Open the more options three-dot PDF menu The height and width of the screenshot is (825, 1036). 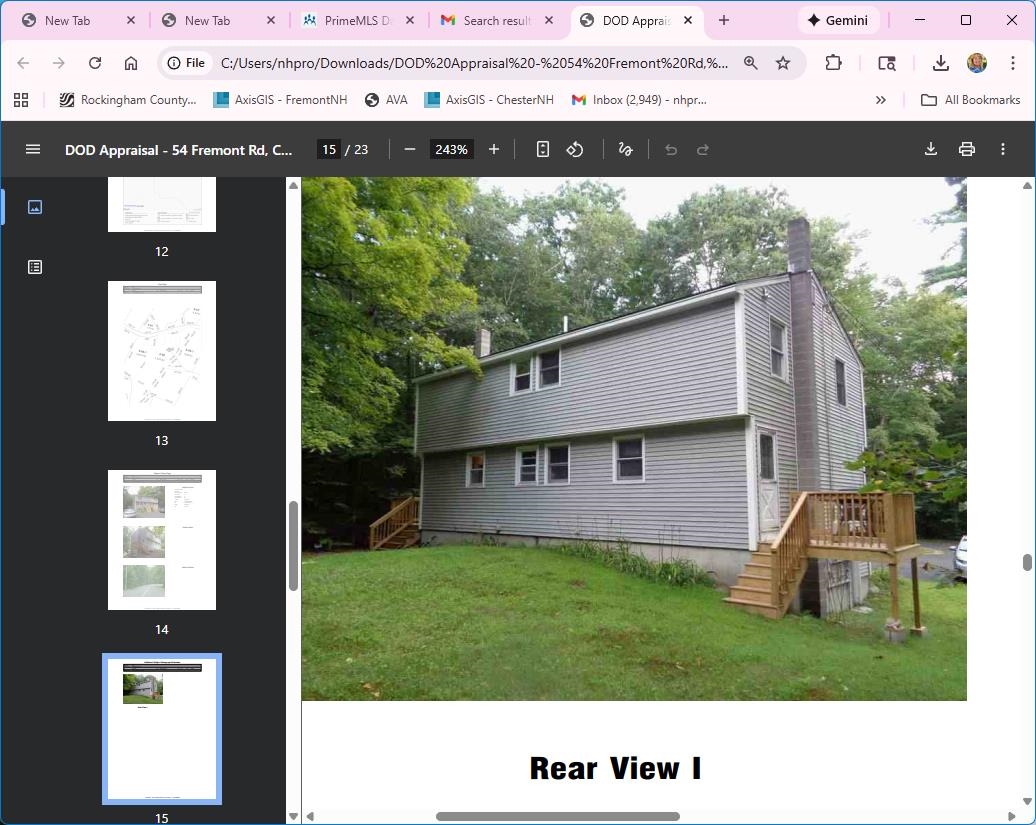coord(1003,149)
